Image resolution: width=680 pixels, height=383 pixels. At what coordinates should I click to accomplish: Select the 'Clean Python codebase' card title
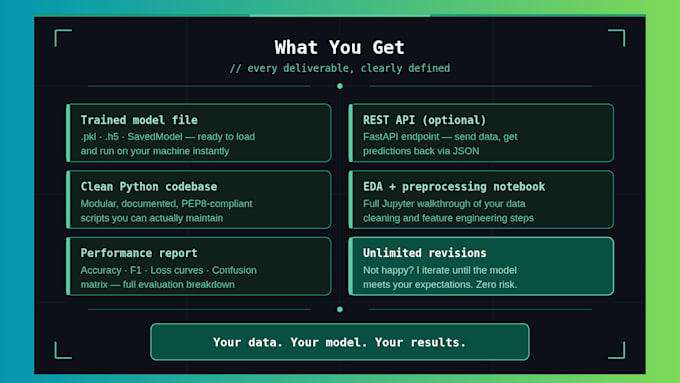click(x=149, y=187)
